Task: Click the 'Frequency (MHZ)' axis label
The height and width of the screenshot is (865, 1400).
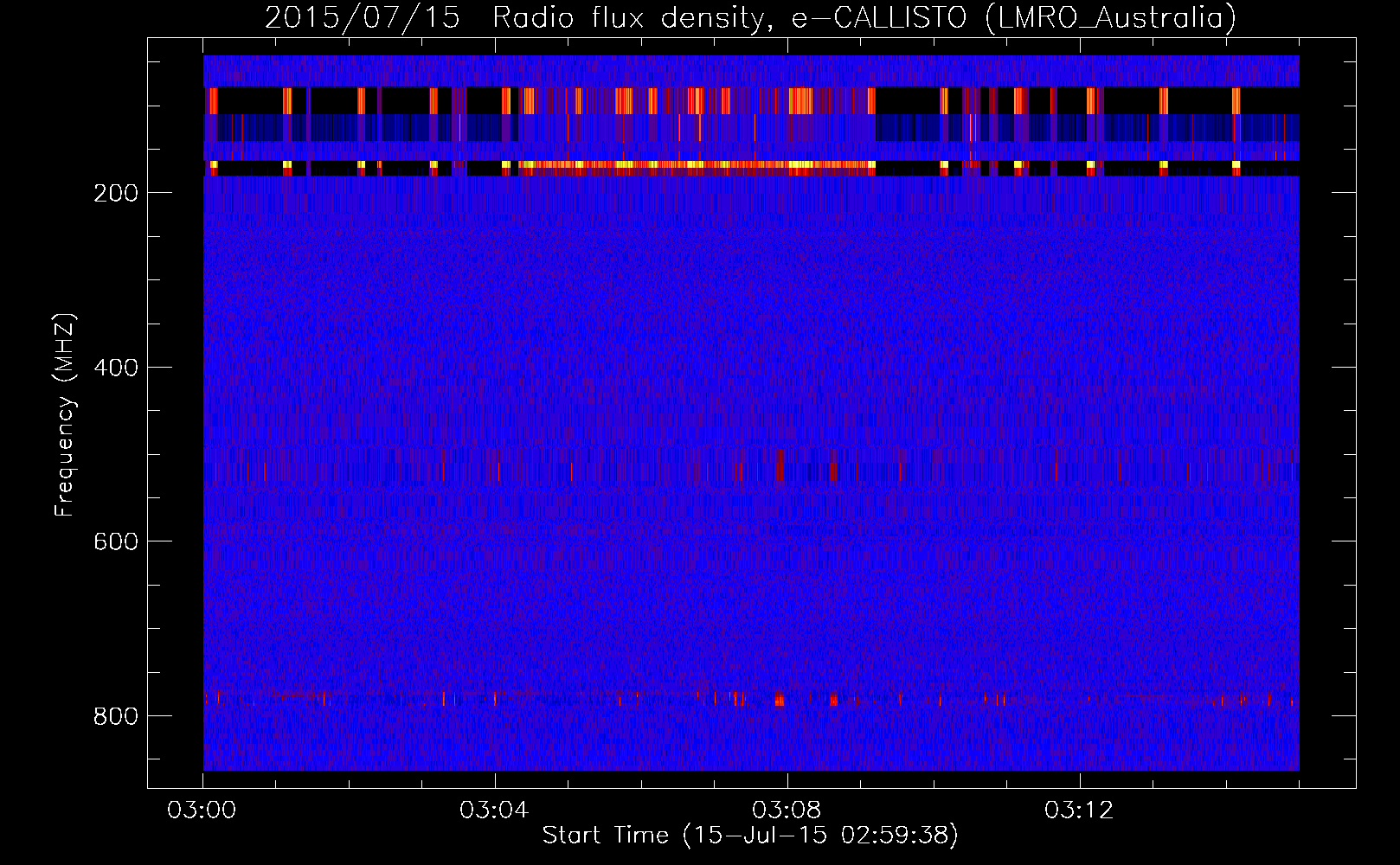Action: (65, 414)
